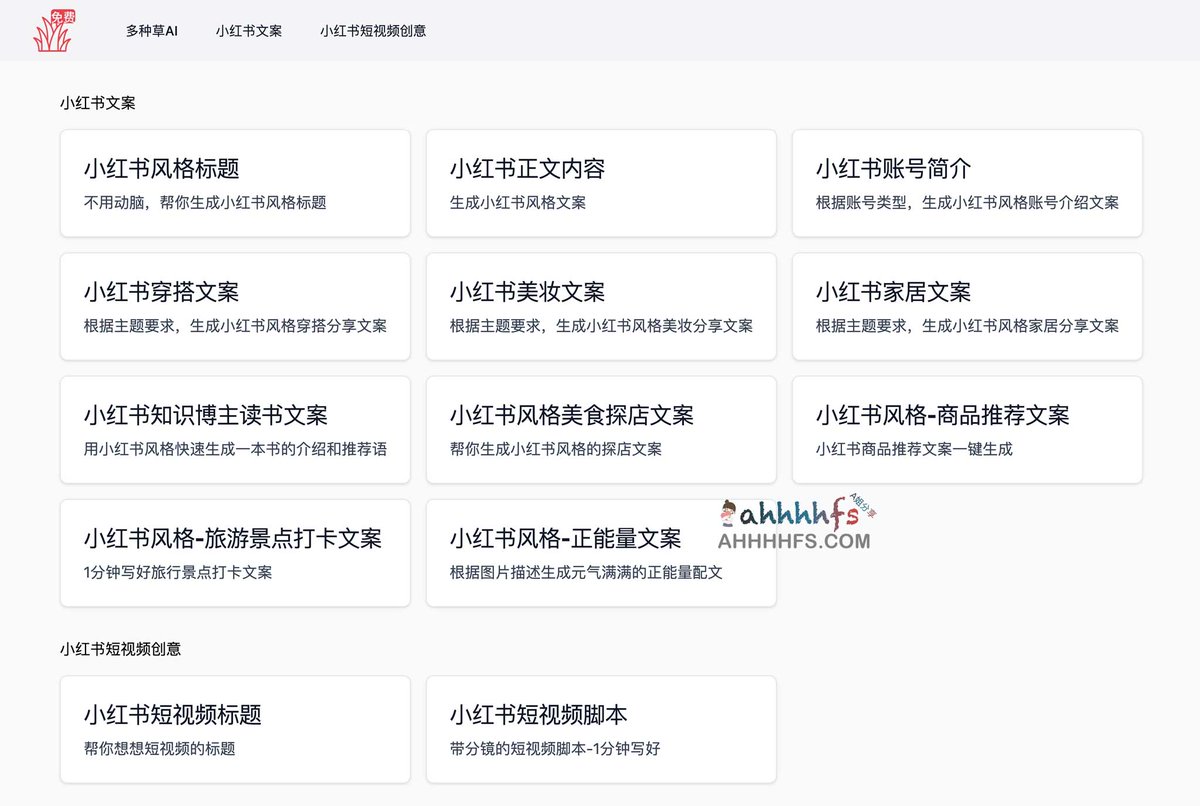Open the 小红书家居文案 card

(x=967, y=306)
